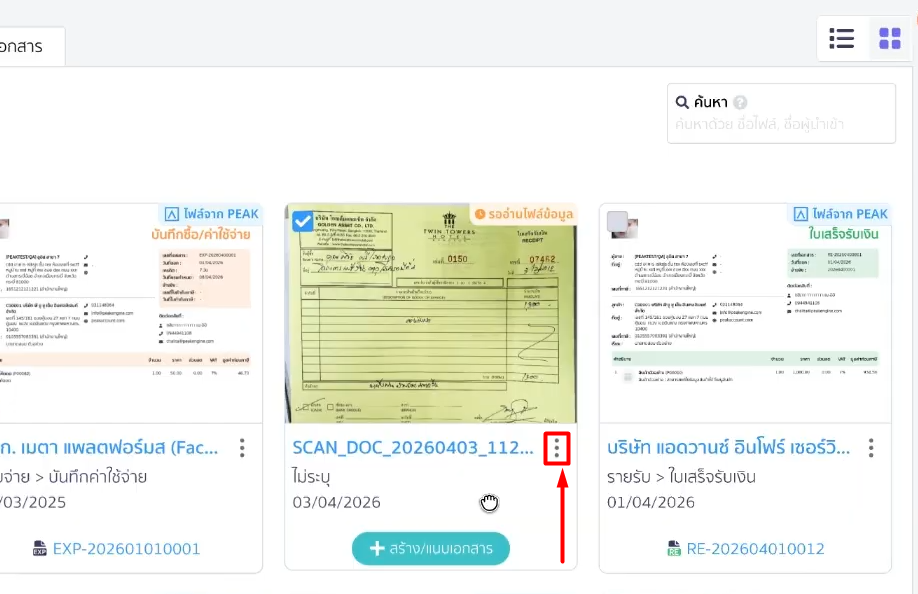Image resolution: width=918 pixels, height=594 pixels.
Task: Open three-dot menu for เมตา แพลตฟอร์มส card
Action: pyautogui.click(x=242, y=448)
